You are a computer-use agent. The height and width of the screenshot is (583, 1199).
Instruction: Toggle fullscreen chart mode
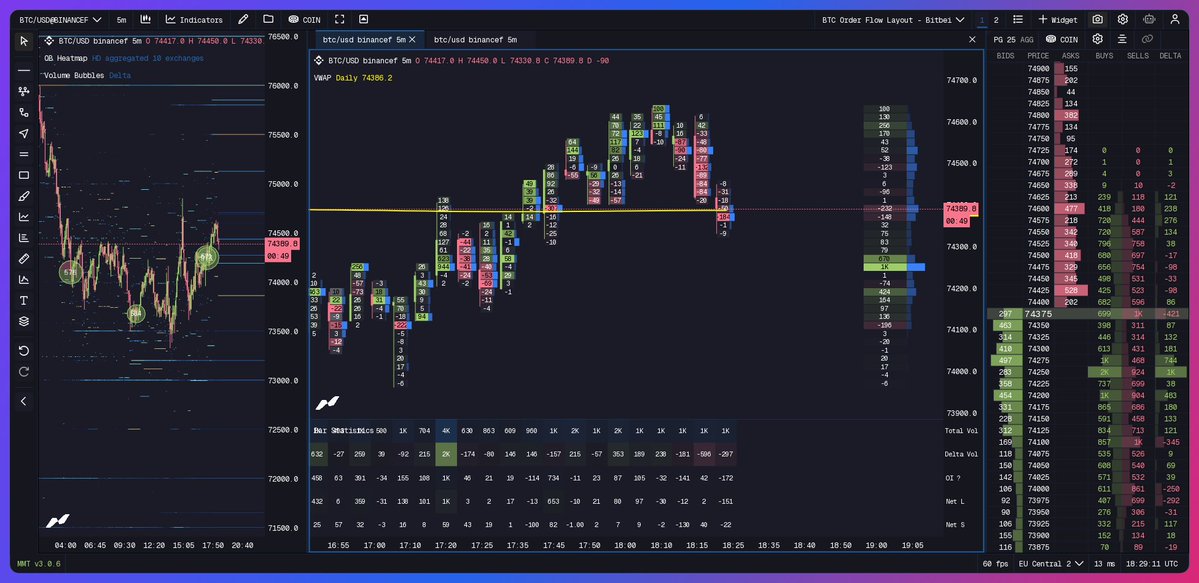click(340, 19)
